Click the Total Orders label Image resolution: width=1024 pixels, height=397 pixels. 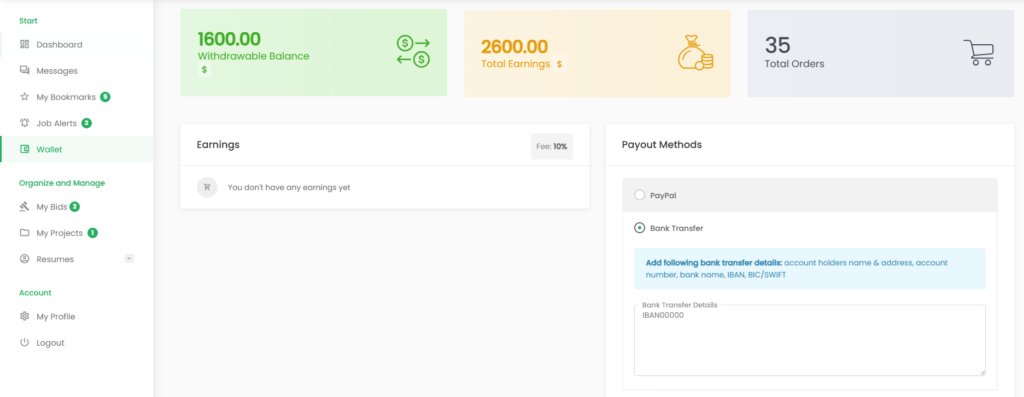[x=795, y=64]
